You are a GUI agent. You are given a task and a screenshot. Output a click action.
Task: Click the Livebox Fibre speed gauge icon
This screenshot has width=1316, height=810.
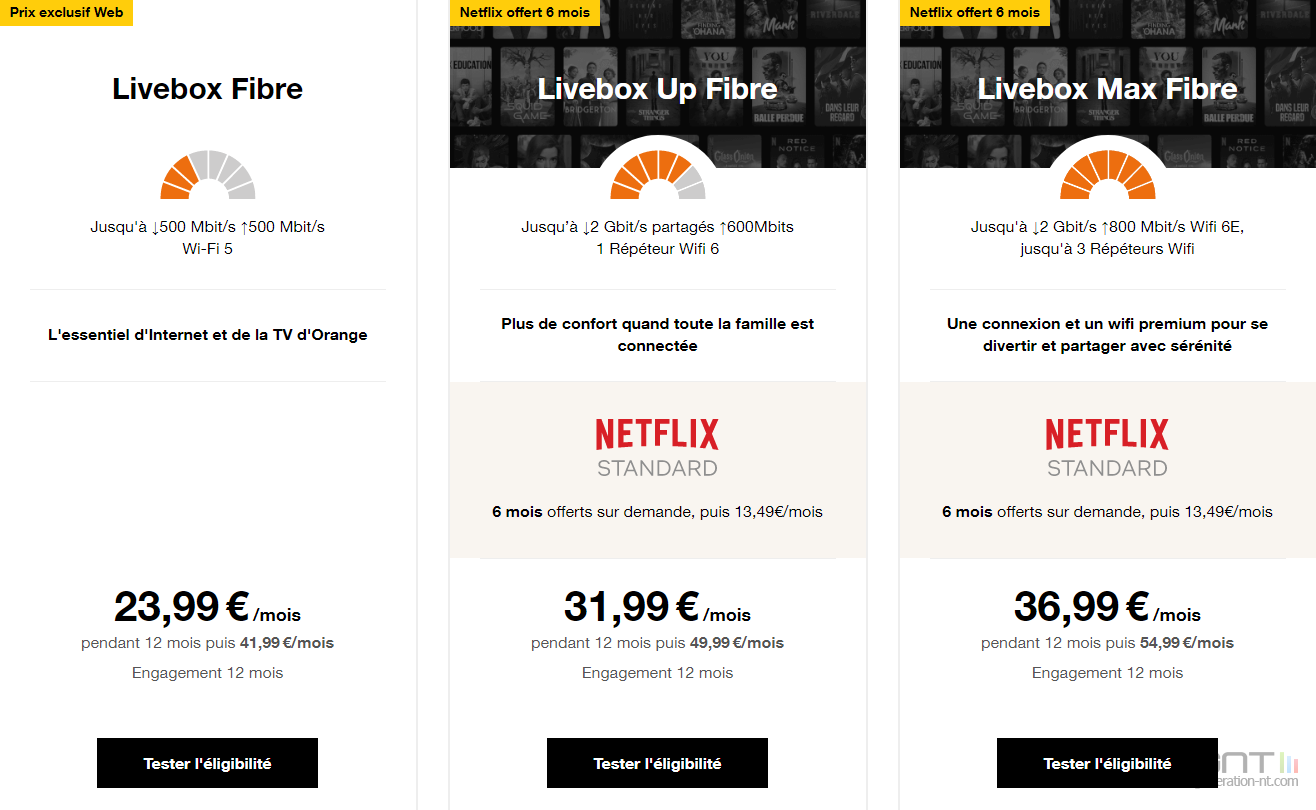pos(208,176)
